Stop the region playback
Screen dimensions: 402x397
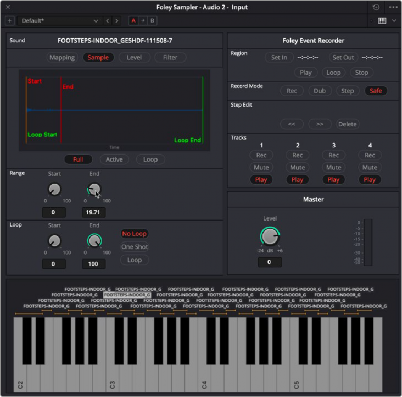[361, 72]
